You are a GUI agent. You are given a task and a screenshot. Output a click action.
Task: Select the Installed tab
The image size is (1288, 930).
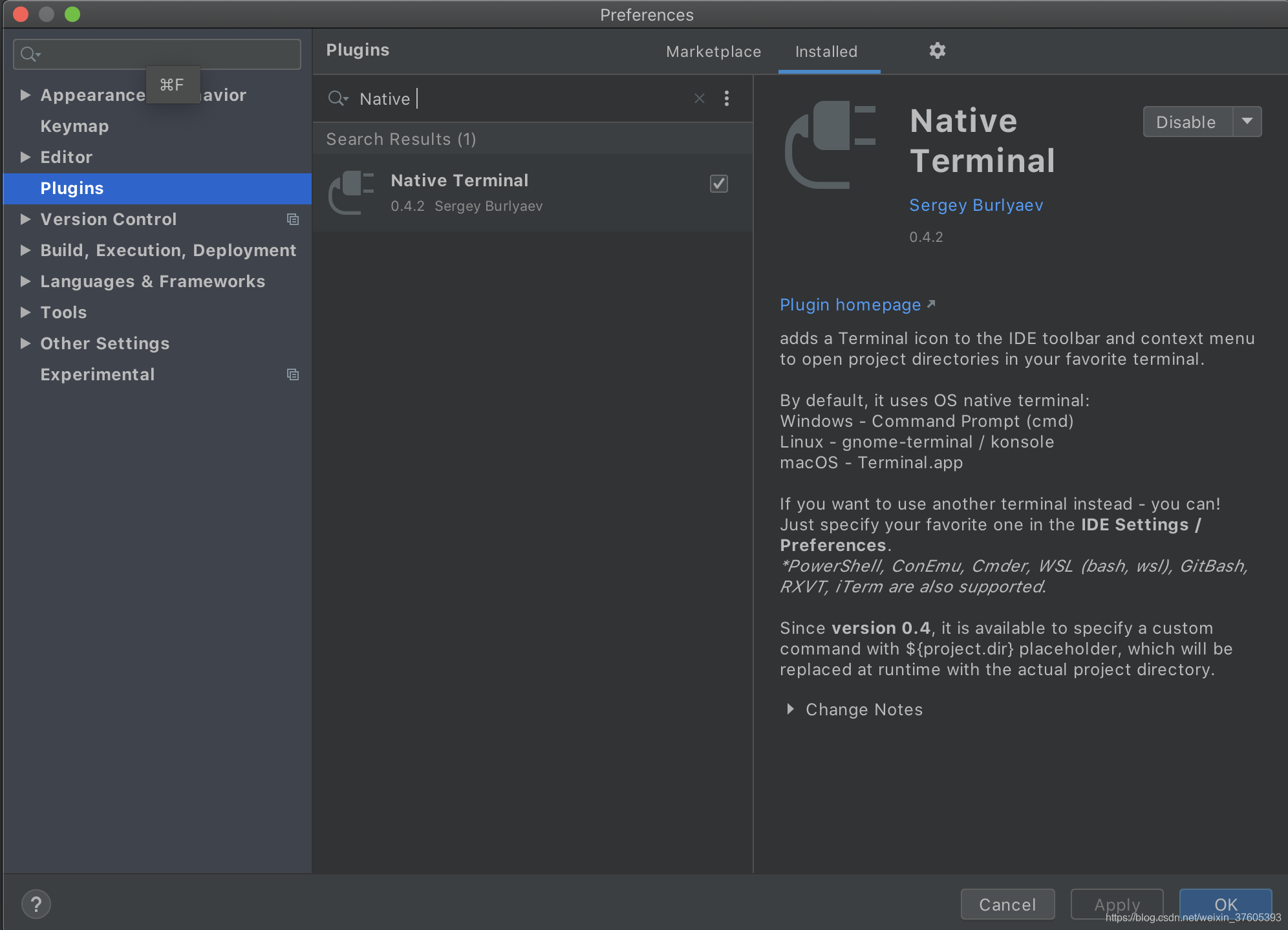click(826, 52)
